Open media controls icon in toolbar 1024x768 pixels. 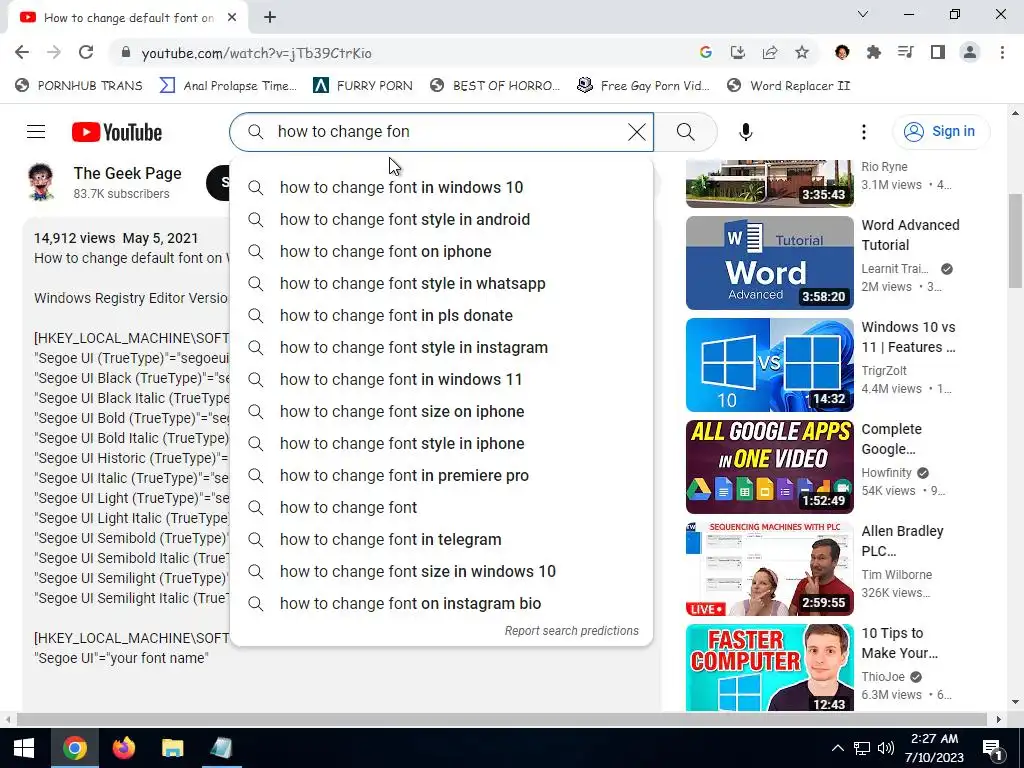coord(905,52)
